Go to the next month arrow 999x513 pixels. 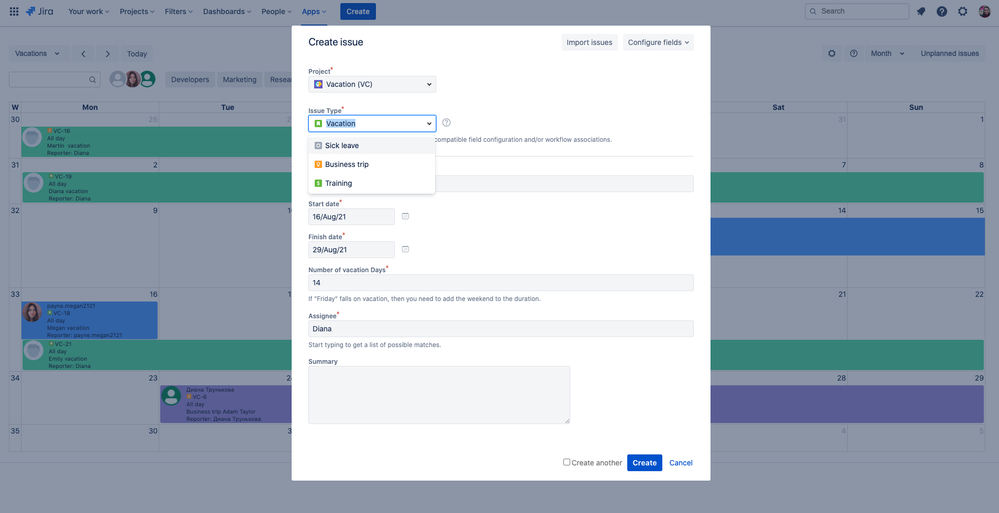tap(108, 54)
